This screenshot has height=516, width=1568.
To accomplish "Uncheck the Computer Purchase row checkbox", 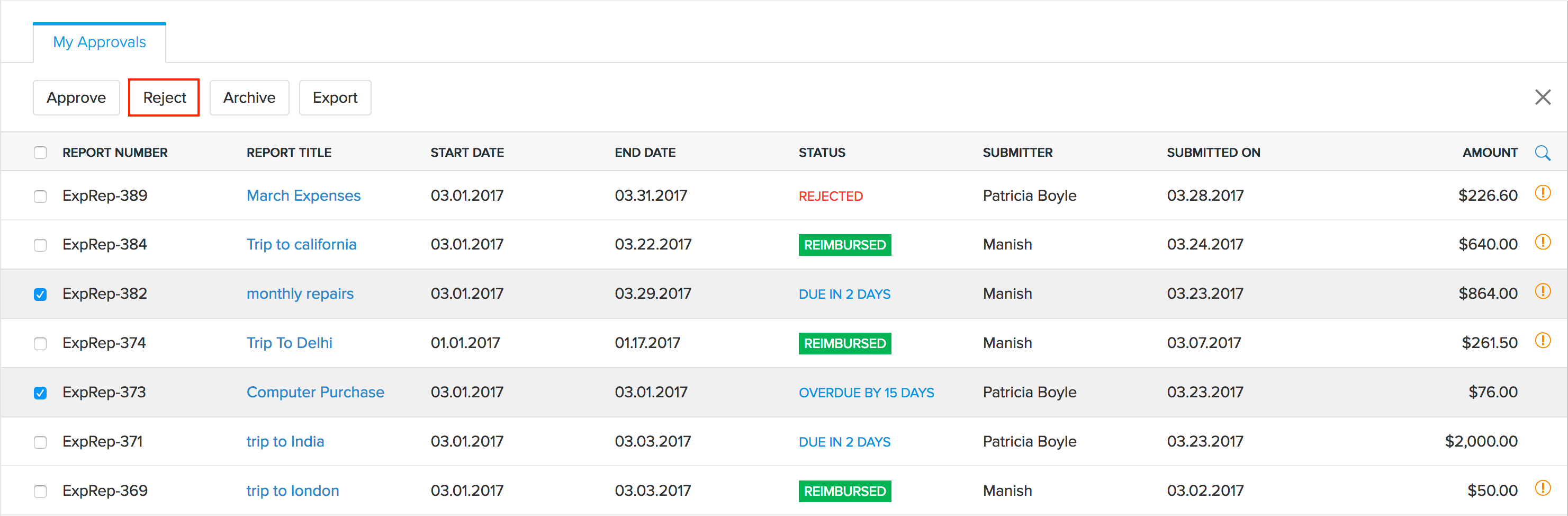I will click(x=40, y=393).
